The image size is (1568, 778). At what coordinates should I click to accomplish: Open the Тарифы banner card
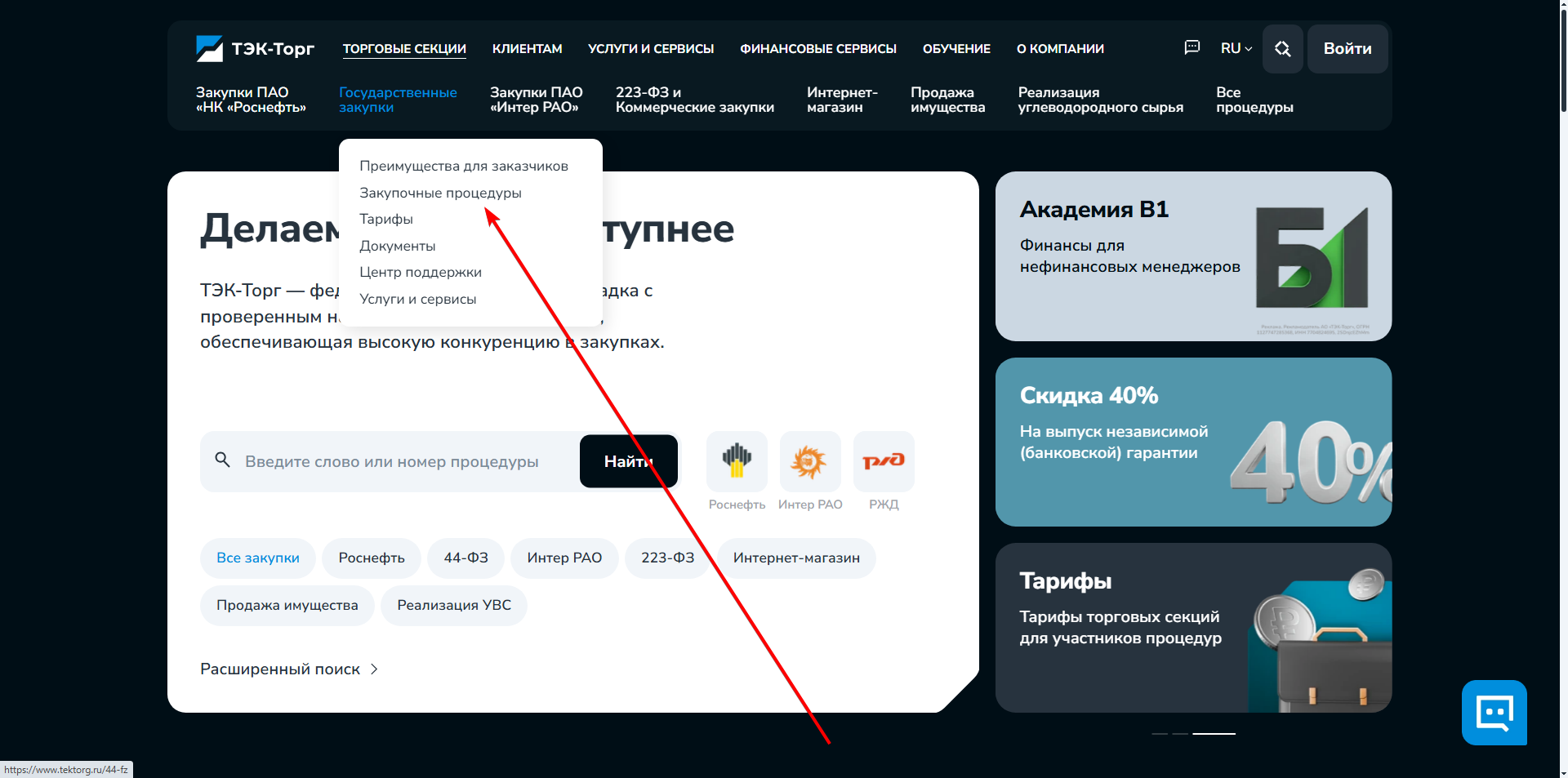click(x=1193, y=628)
